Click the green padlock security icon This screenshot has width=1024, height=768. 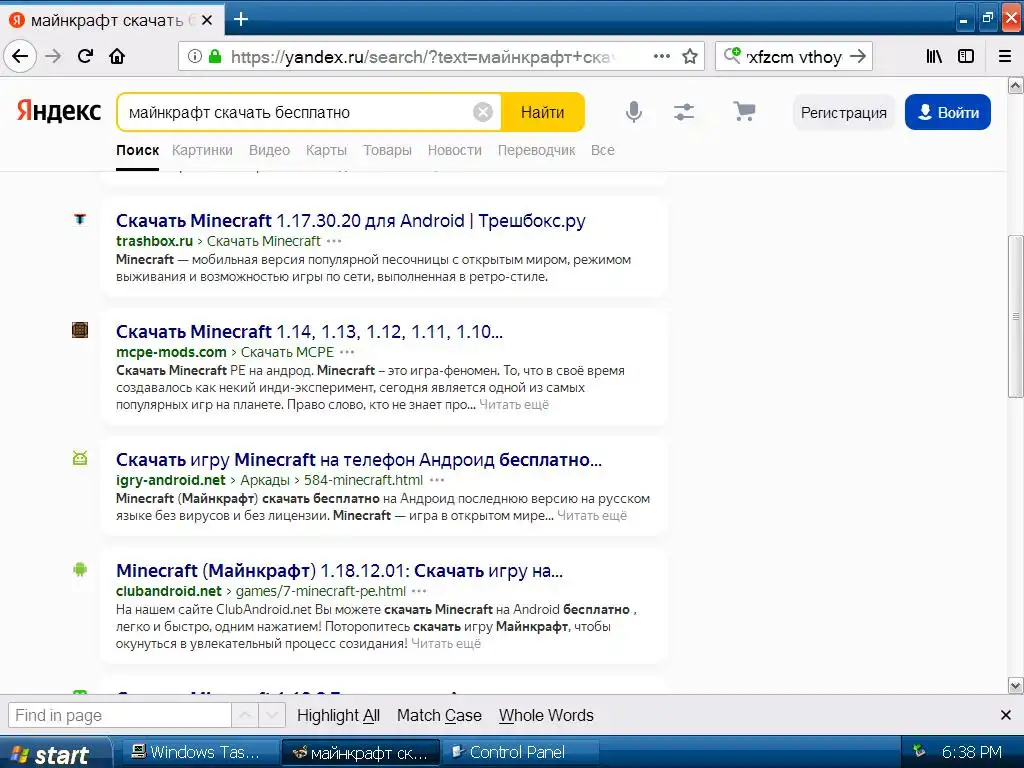pyautogui.click(x=215, y=56)
